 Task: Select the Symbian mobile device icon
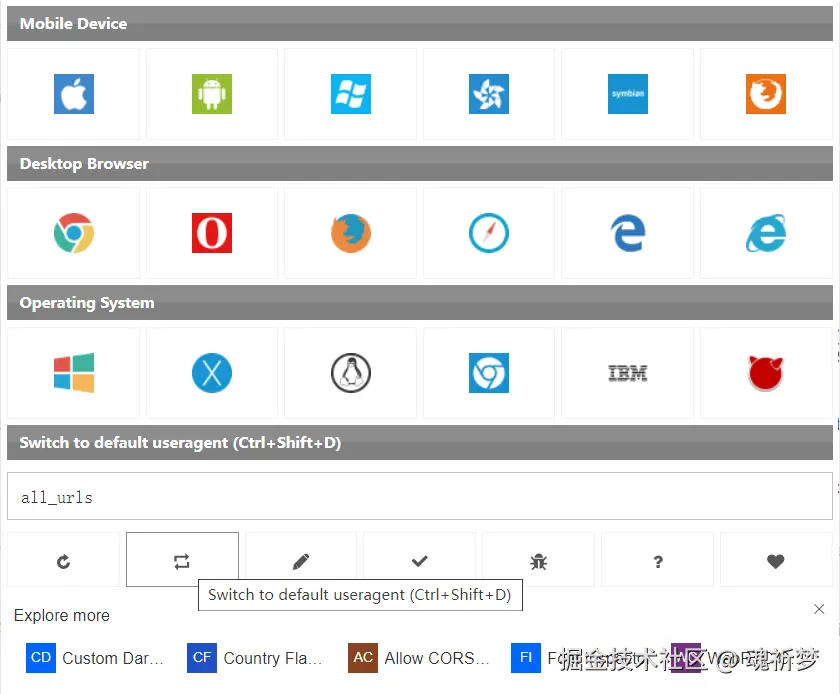627,95
